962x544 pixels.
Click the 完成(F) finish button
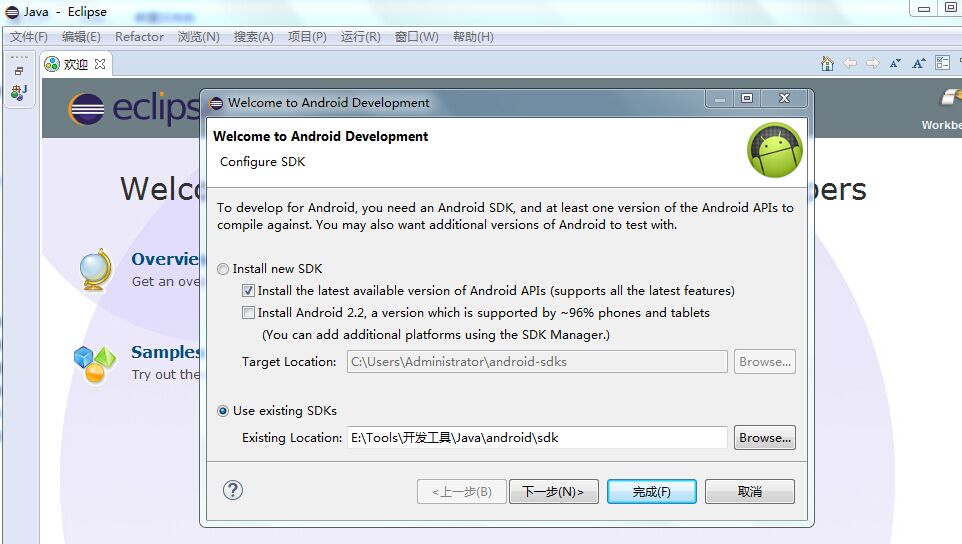[652, 491]
